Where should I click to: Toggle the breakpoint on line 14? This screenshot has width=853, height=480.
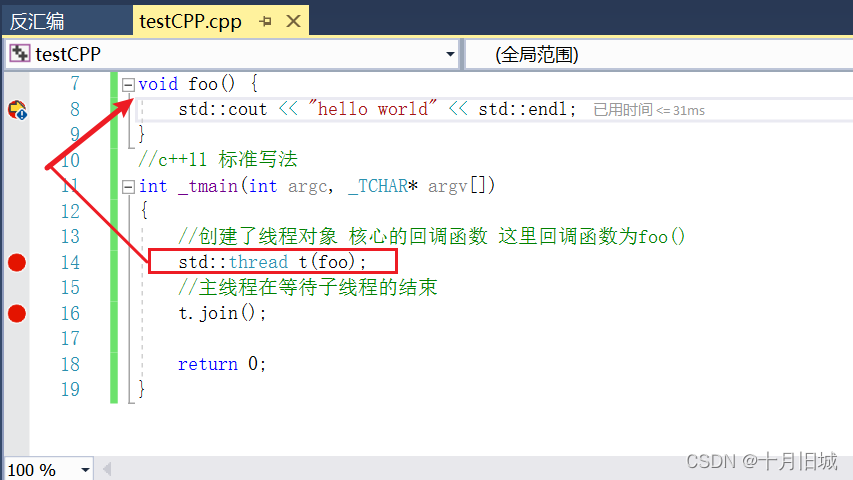[x=17, y=262]
